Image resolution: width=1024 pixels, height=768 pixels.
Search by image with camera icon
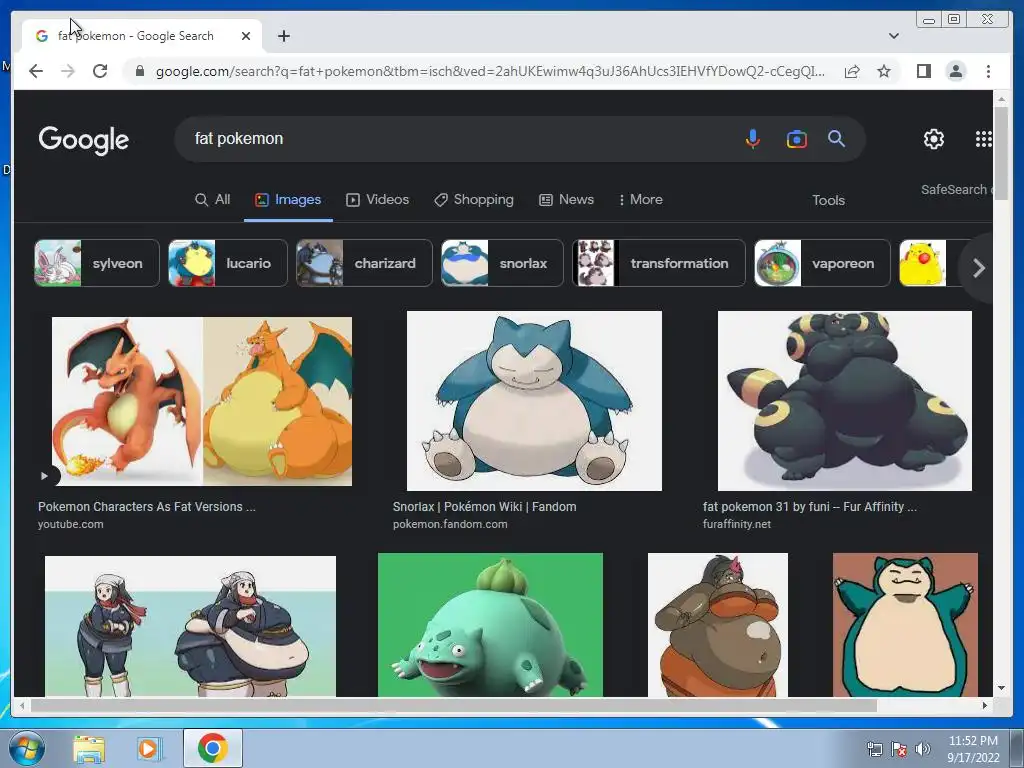pos(796,139)
